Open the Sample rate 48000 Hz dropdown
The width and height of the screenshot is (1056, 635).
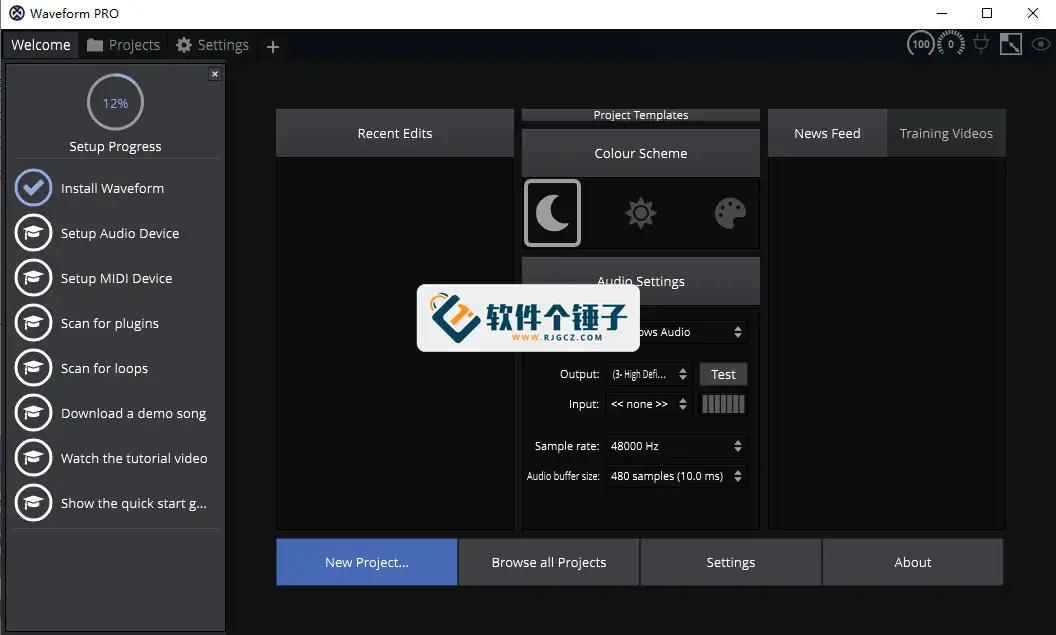pos(676,446)
